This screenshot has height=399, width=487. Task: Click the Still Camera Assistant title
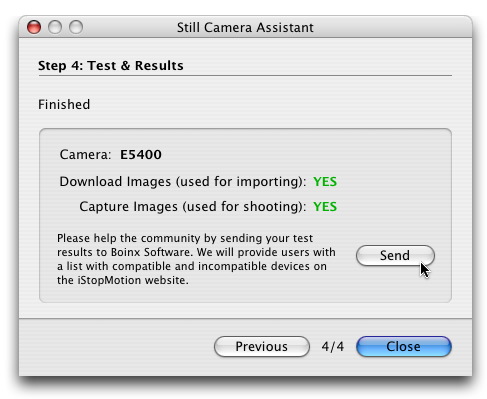coord(245,27)
